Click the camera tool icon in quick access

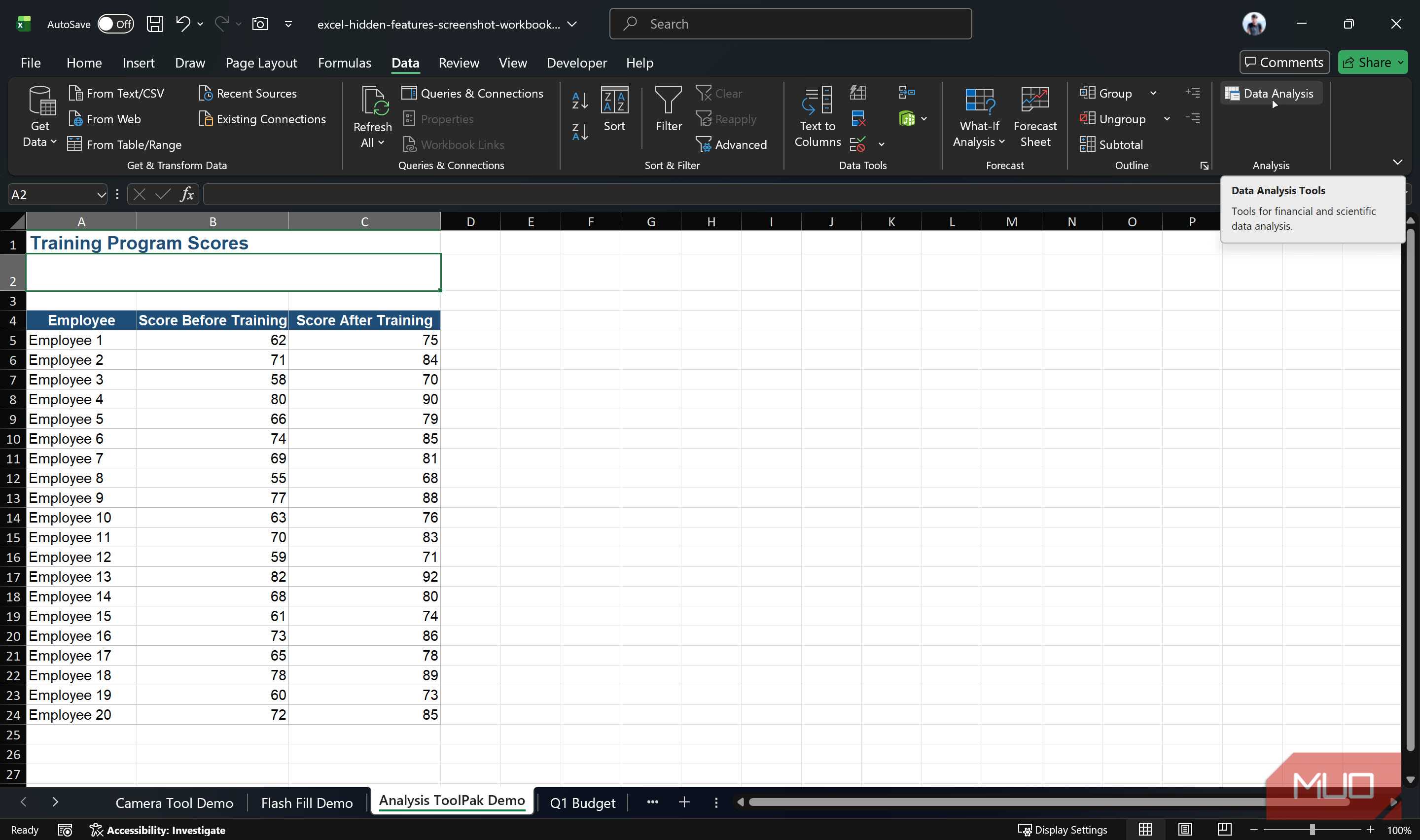point(260,24)
